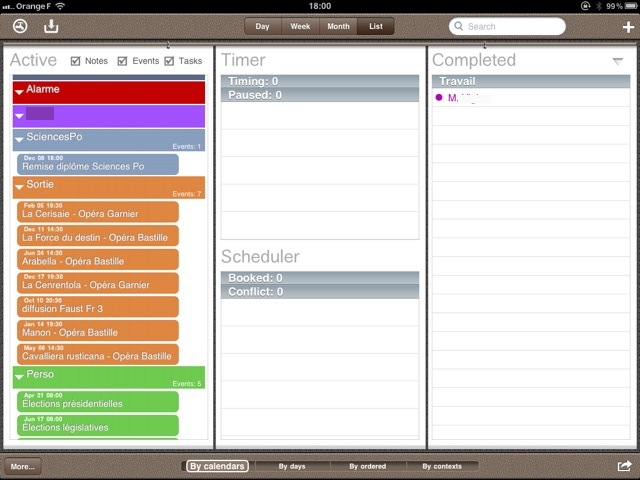Tap the download/import tray icon
This screenshot has width=640, height=480.
point(51,27)
